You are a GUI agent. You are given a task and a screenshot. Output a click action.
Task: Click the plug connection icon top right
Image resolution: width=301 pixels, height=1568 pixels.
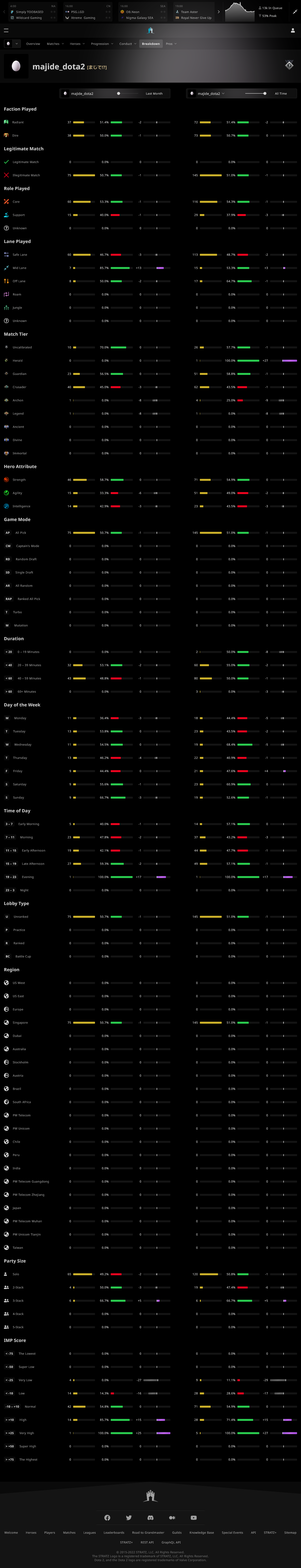pyautogui.click(x=295, y=12)
